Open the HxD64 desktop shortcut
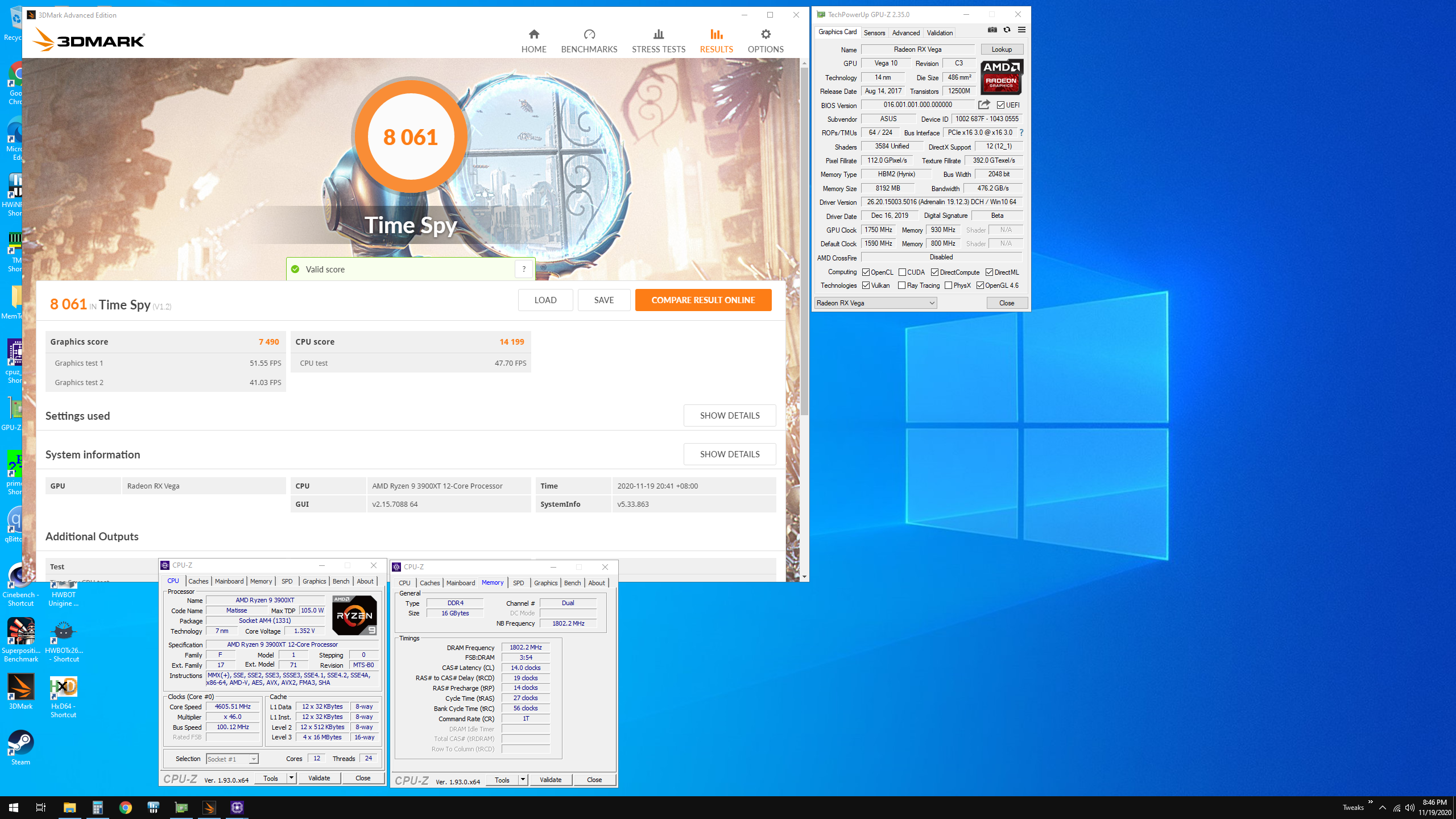The height and width of the screenshot is (819, 1456). click(x=63, y=696)
